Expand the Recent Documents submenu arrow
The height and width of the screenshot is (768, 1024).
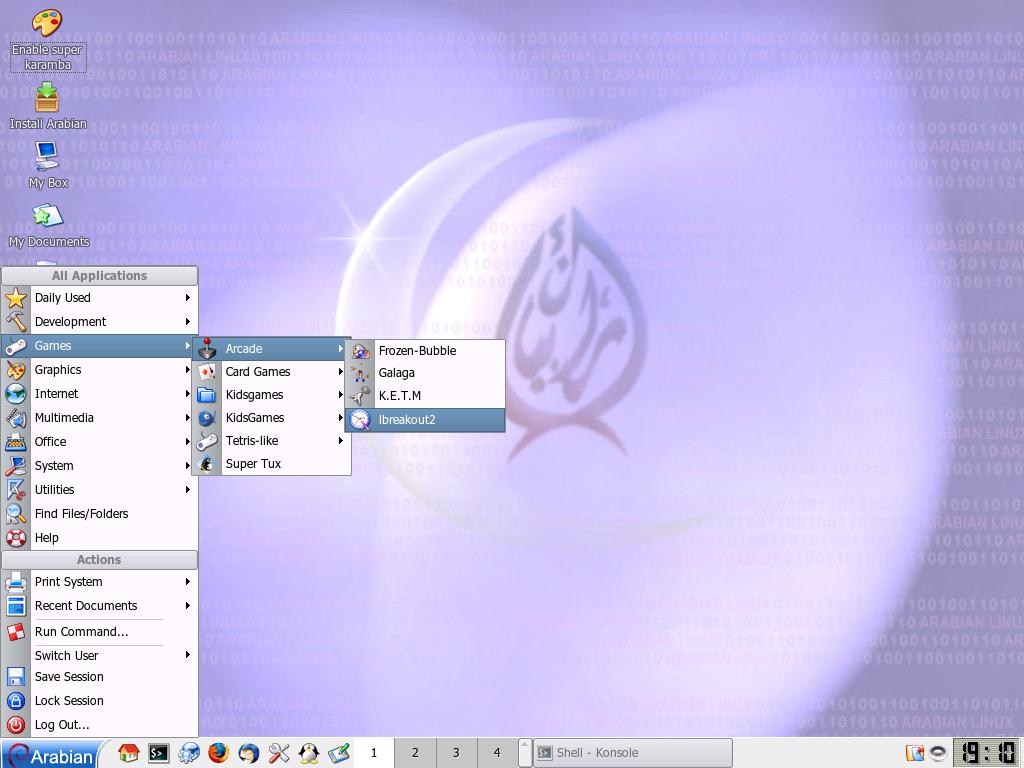(x=187, y=606)
